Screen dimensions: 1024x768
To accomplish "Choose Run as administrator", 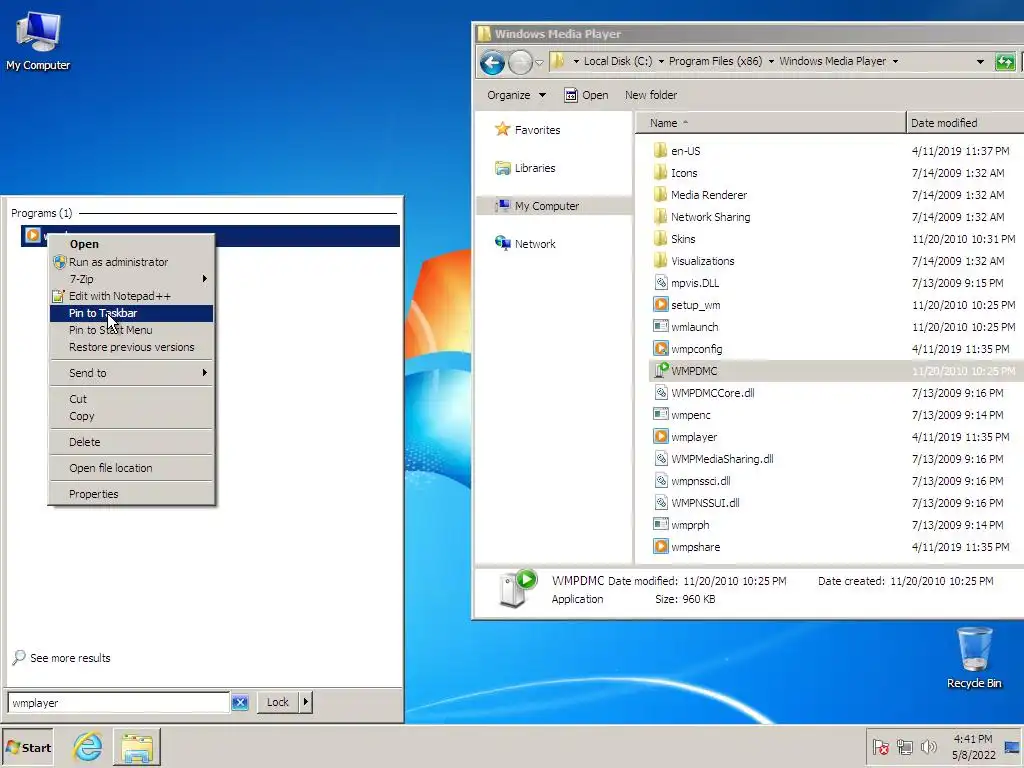I will tap(131, 262).
